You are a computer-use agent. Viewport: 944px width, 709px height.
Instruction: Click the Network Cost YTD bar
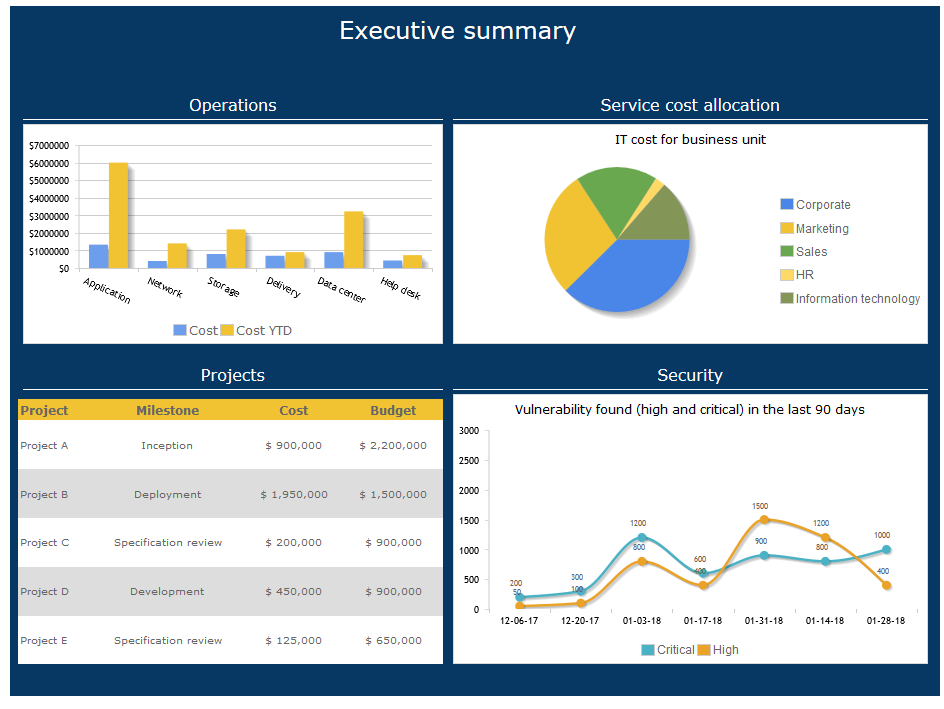[x=177, y=256]
